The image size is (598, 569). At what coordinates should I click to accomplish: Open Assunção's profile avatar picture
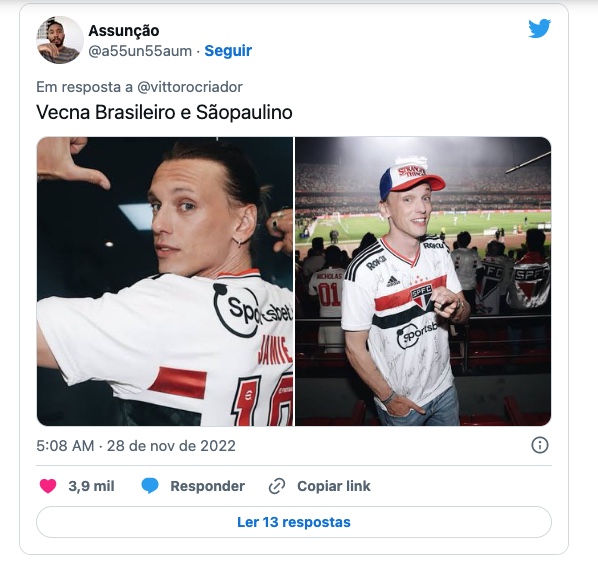[60, 40]
